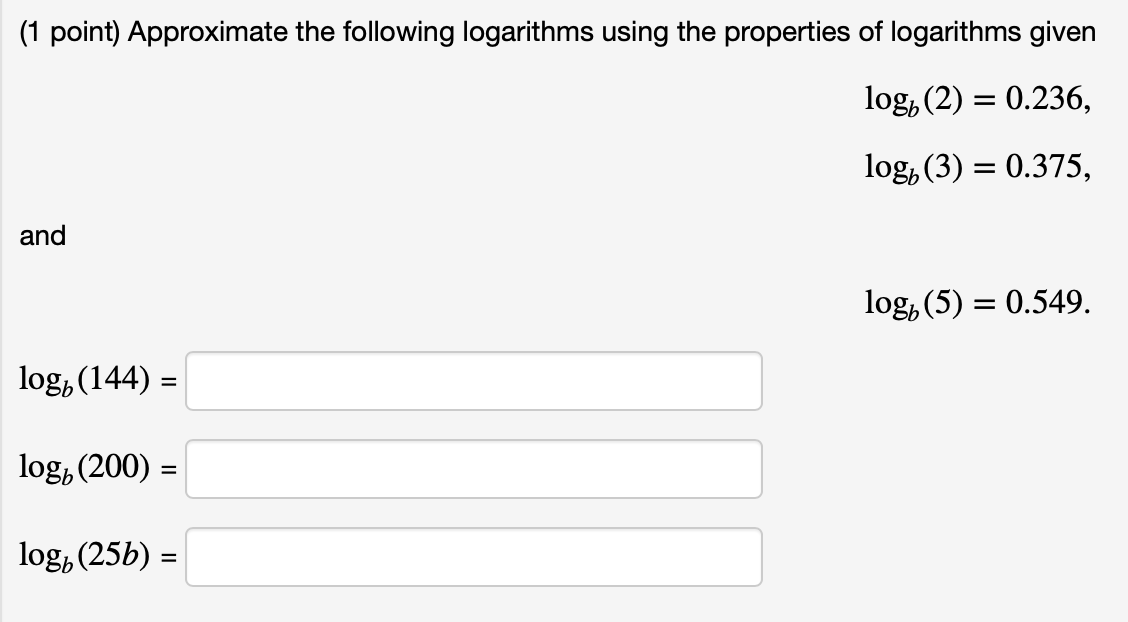Image resolution: width=1128 pixels, height=622 pixels.
Task: Click the (1 point) problem statement text
Action: (x=400, y=32)
